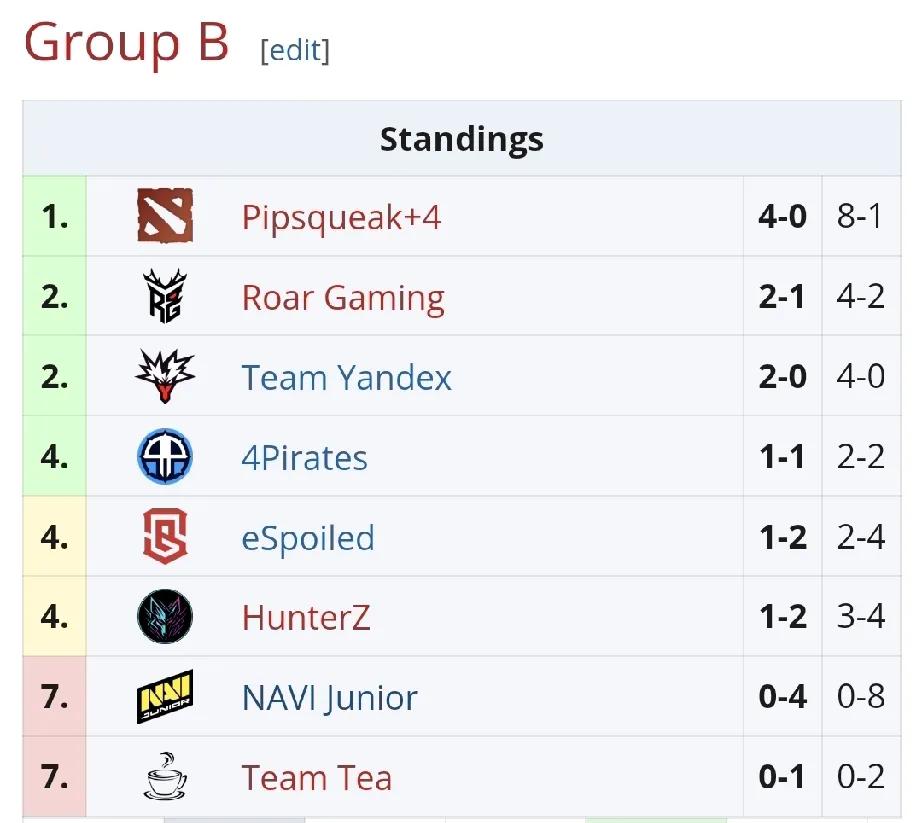The width and height of the screenshot is (922, 823).
Task: Open the Roar Gaming team logo
Action: click(x=165, y=296)
